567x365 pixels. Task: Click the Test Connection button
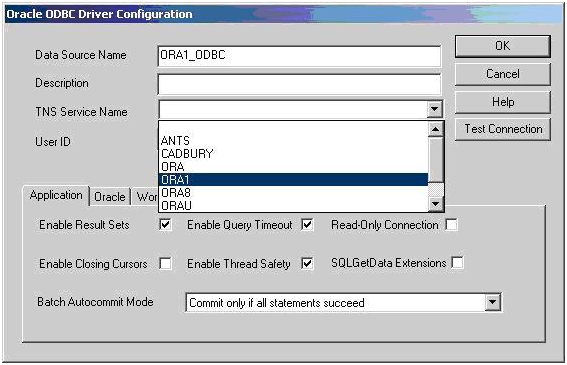click(503, 129)
